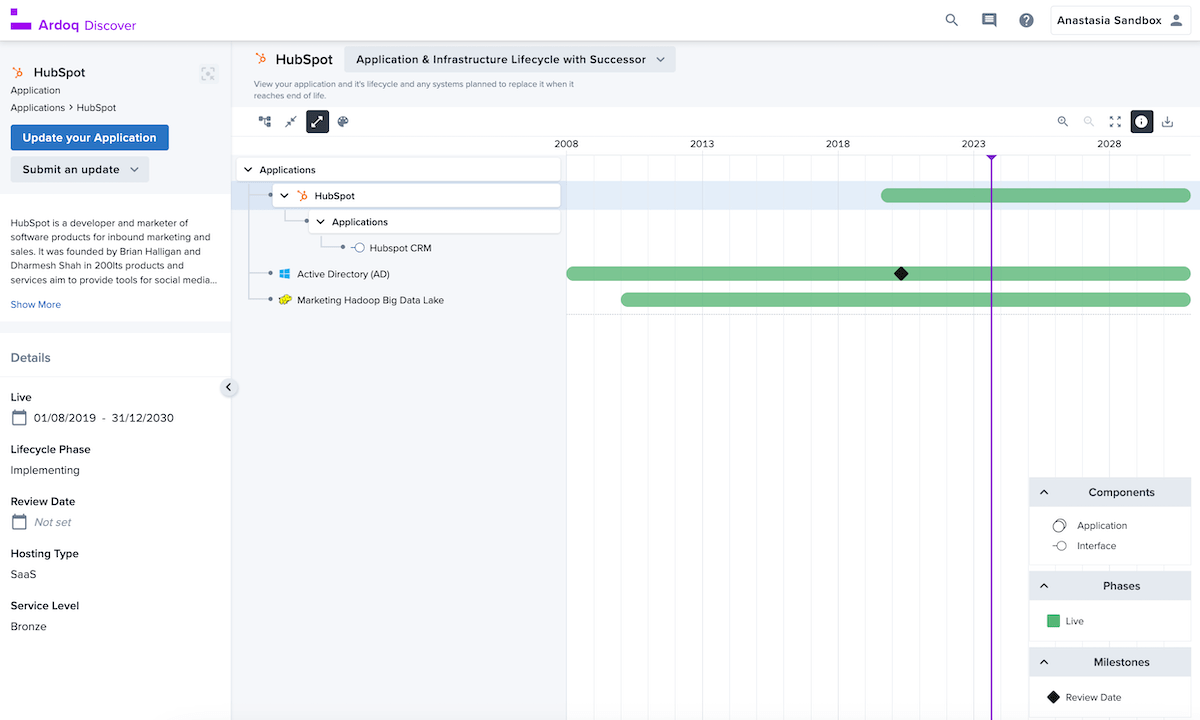Collapse the Components legend section
This screenshot has width=1200, height=720.
[1044, 492]
